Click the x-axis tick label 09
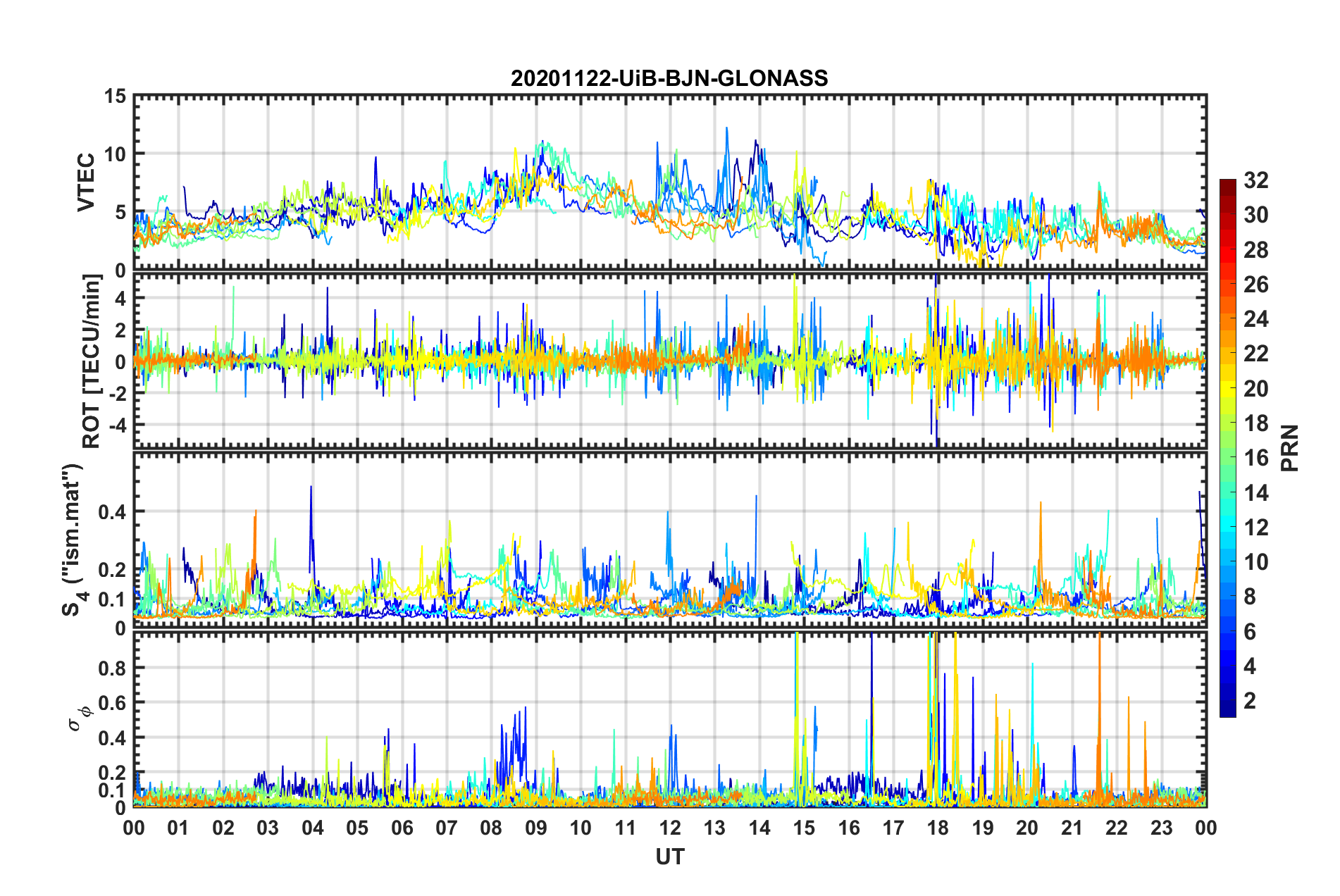 tap(536, 828)
